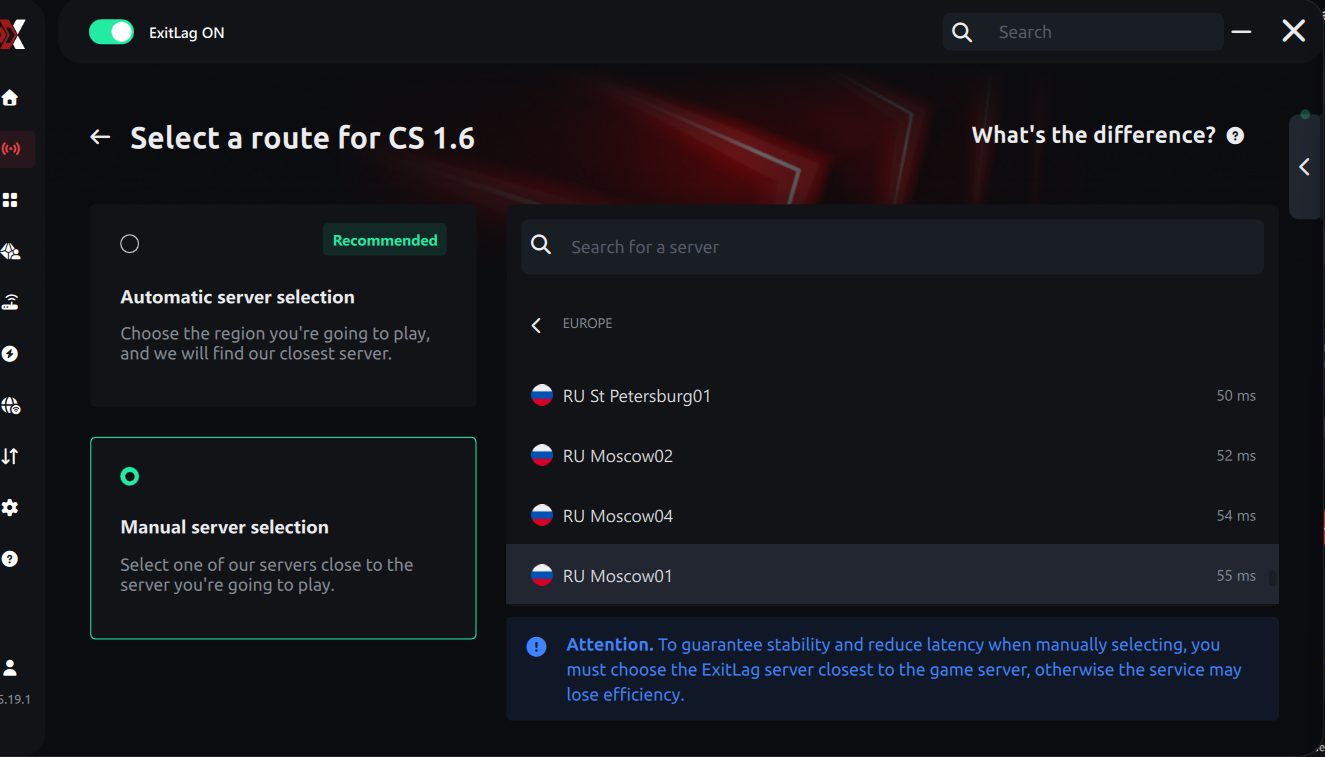Open the up-down arrows traffic icon

[10, 456]
